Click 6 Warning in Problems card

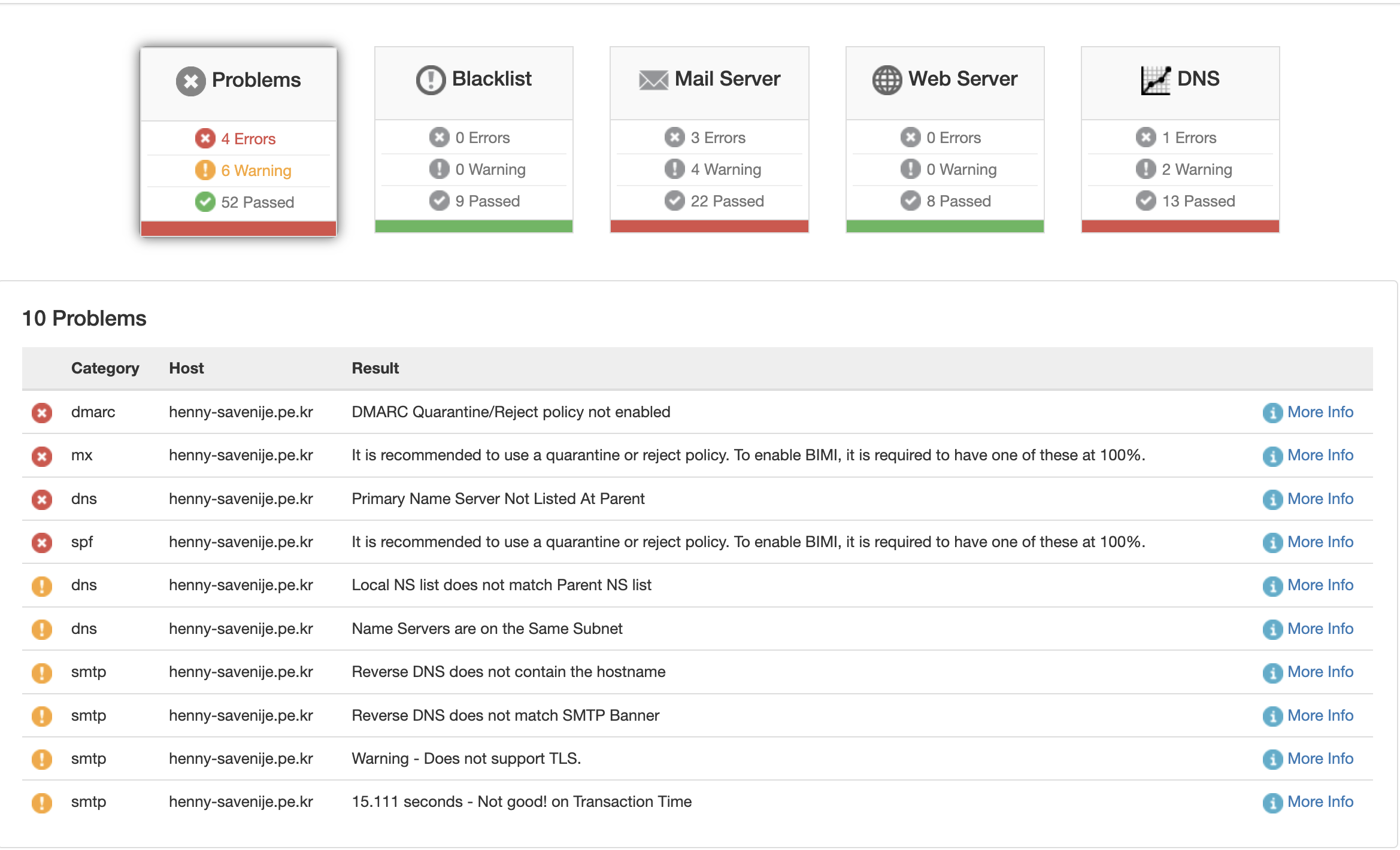pos(256,171)
